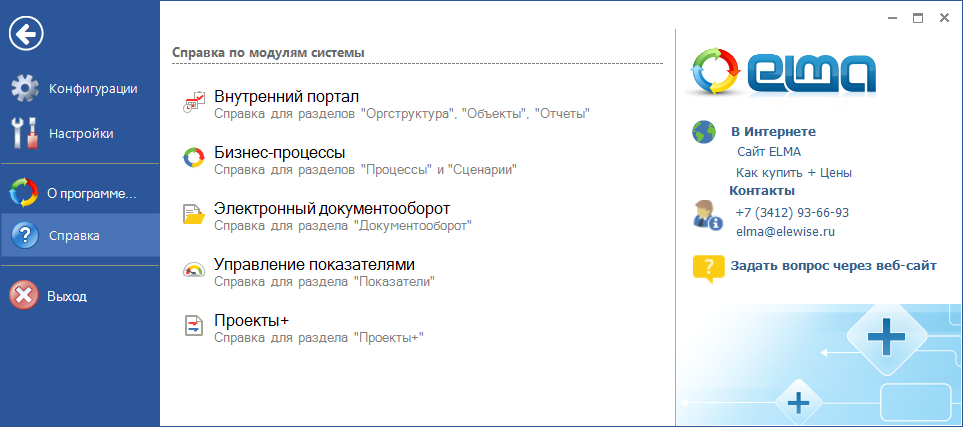Click the back arrow icon

point(25,34)
